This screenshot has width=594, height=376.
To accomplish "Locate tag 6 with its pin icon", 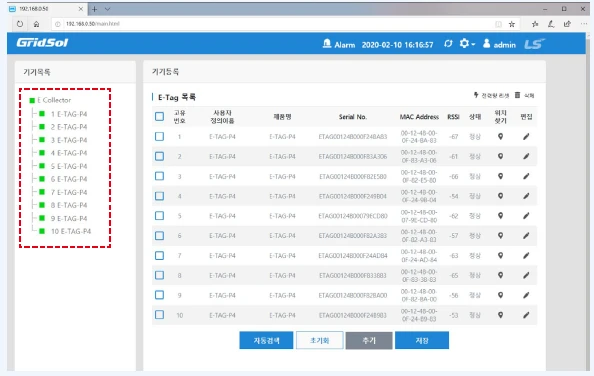I will (x=500, y=236).
